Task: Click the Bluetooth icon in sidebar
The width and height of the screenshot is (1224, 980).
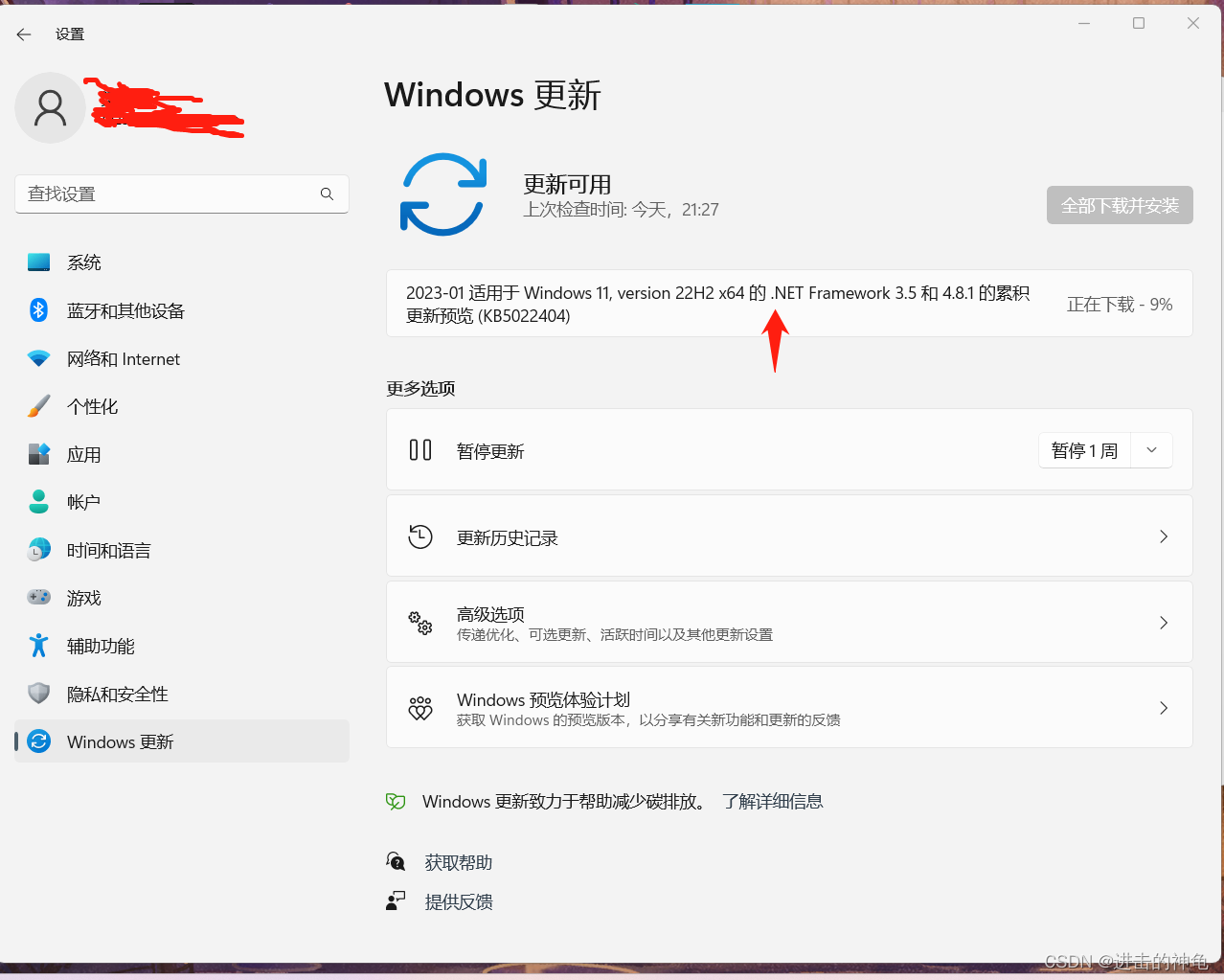Action: click(38, 310)
